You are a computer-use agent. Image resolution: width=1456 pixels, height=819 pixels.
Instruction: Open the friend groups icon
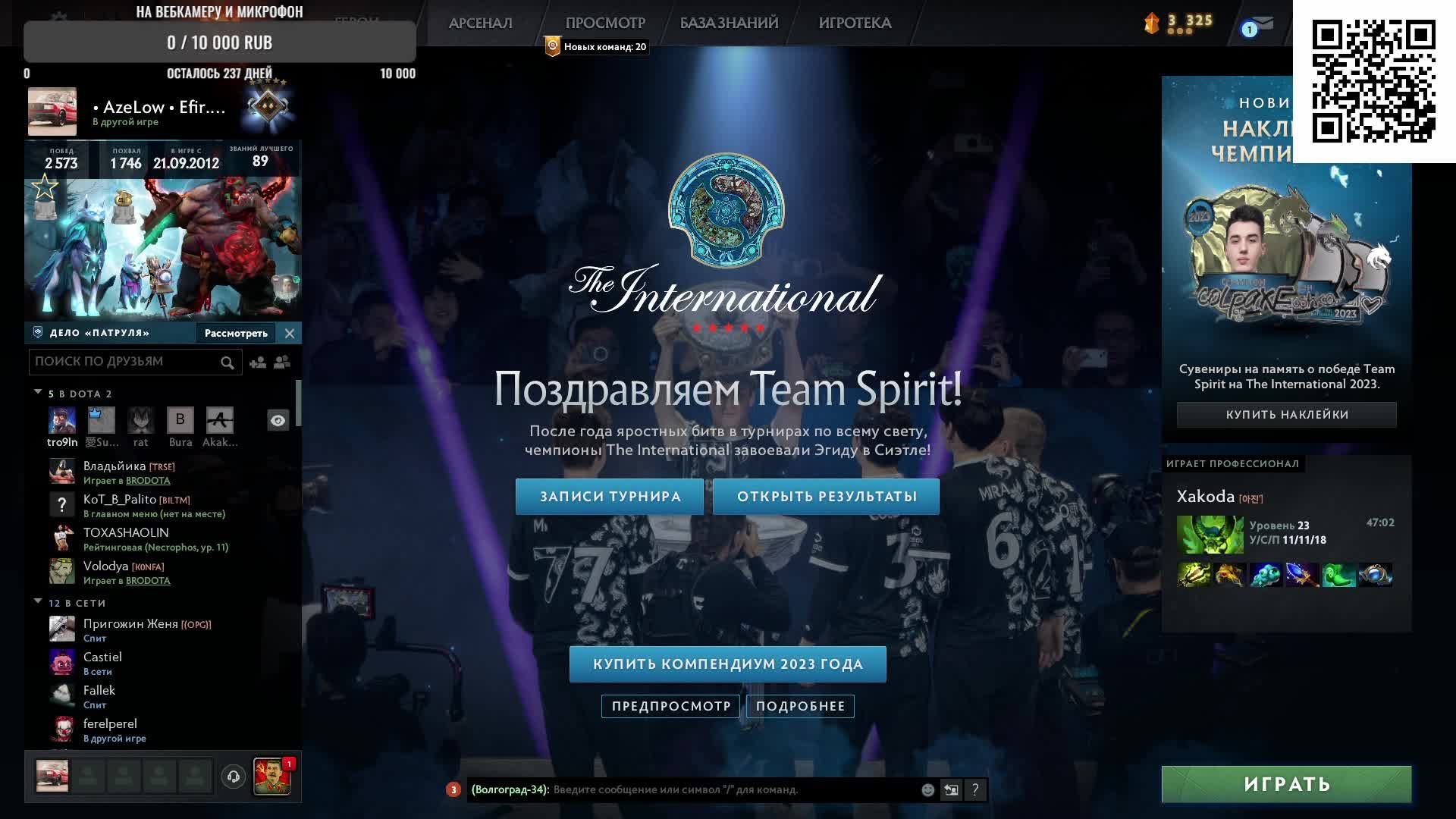(282, 362)
